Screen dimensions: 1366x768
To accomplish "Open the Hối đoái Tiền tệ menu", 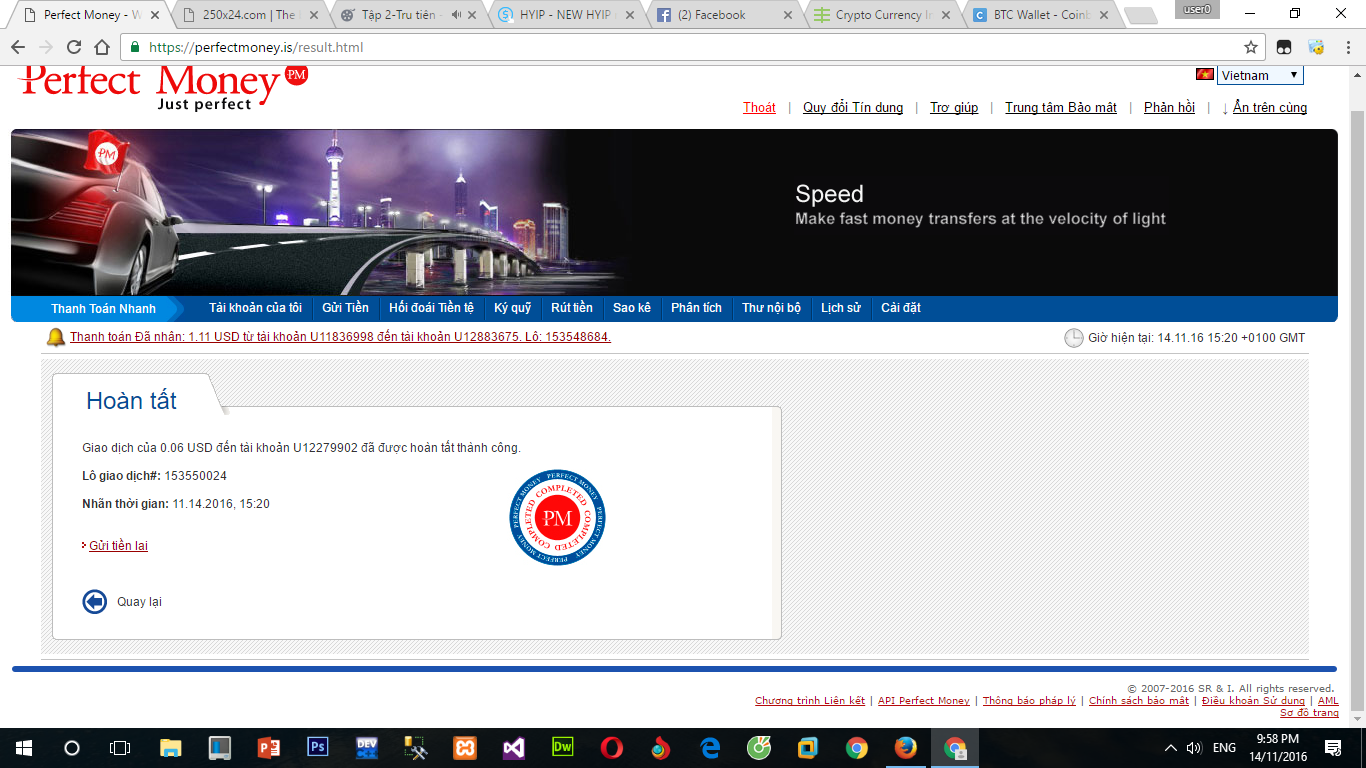I will tap(431, 308).
